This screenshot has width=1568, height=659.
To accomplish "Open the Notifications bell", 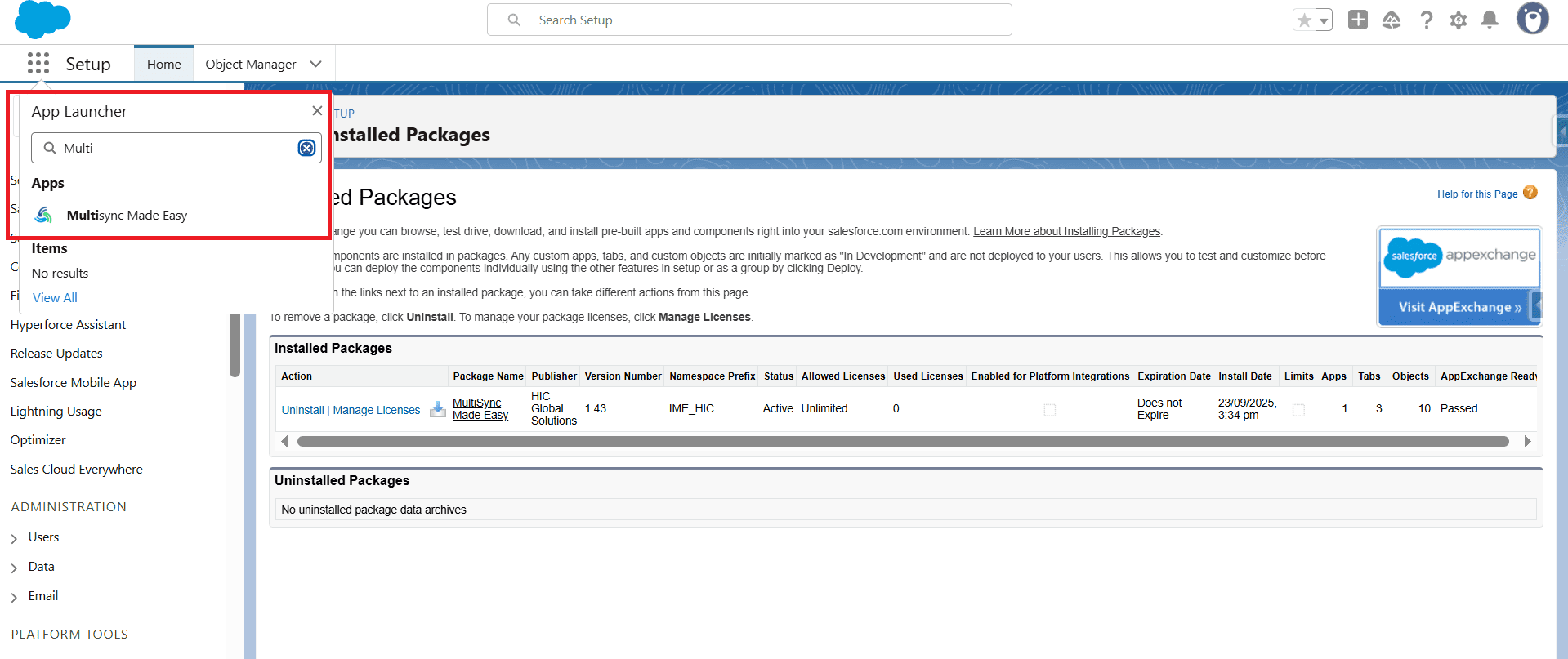I will point(1490,20).
